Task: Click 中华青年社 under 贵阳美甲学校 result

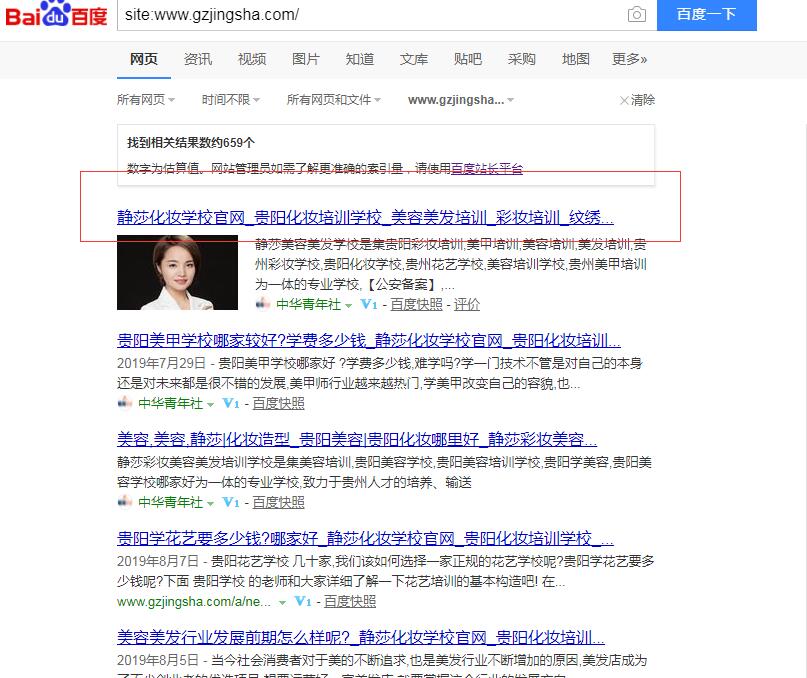Action: (x=170, y=403)
